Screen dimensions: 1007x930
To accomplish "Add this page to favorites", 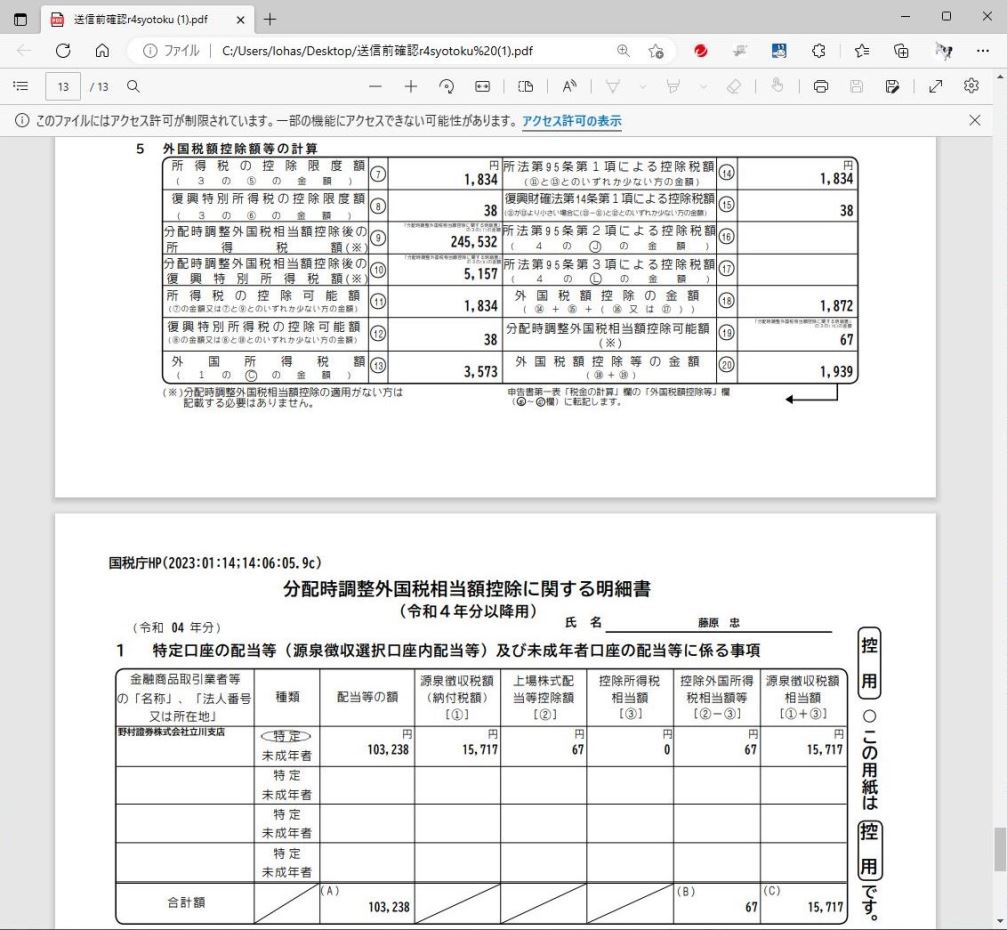I will coord(656,51).
